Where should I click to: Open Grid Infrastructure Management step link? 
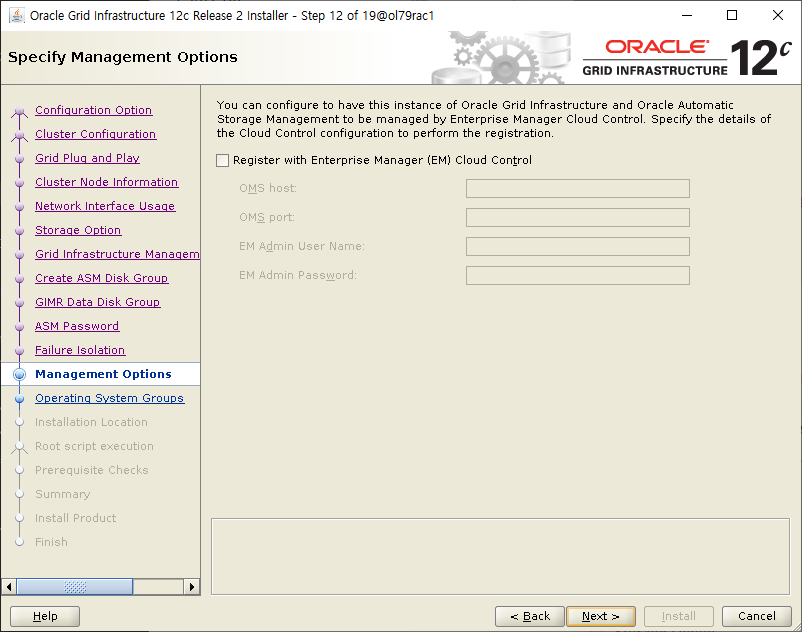[117, 254]
